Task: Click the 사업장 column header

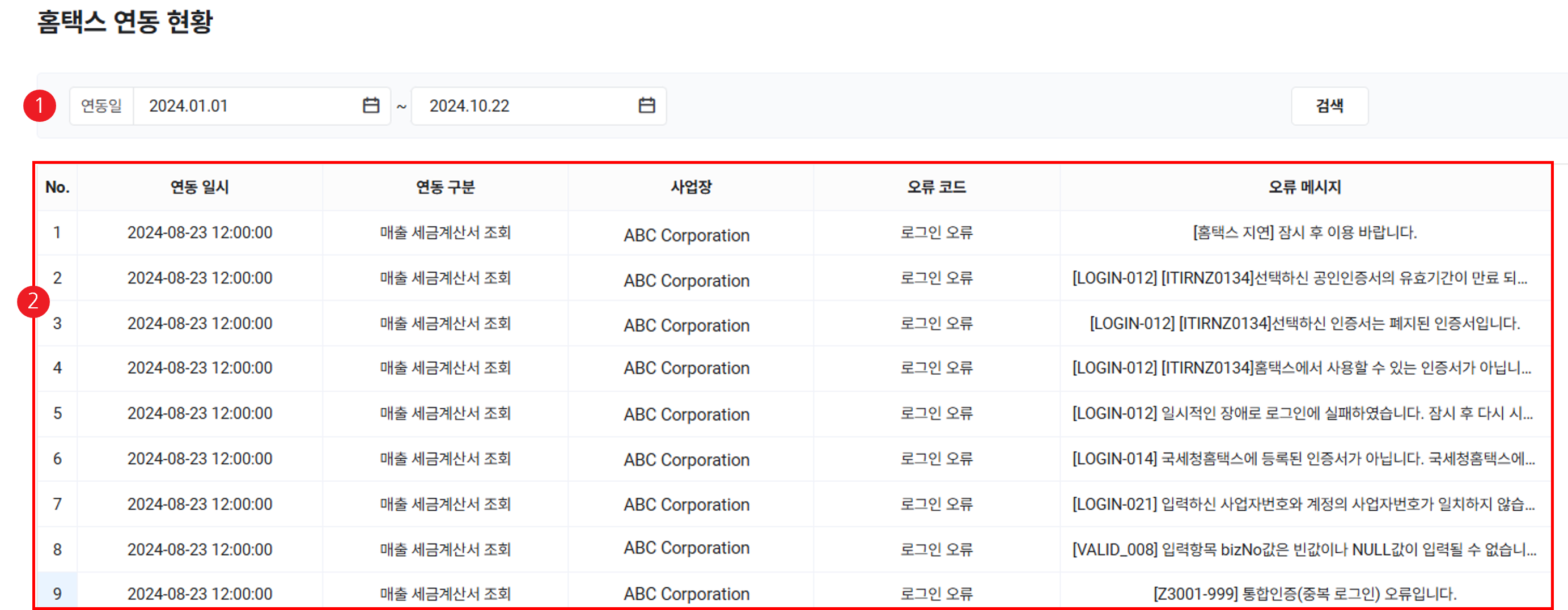Action: coord(691,187)
